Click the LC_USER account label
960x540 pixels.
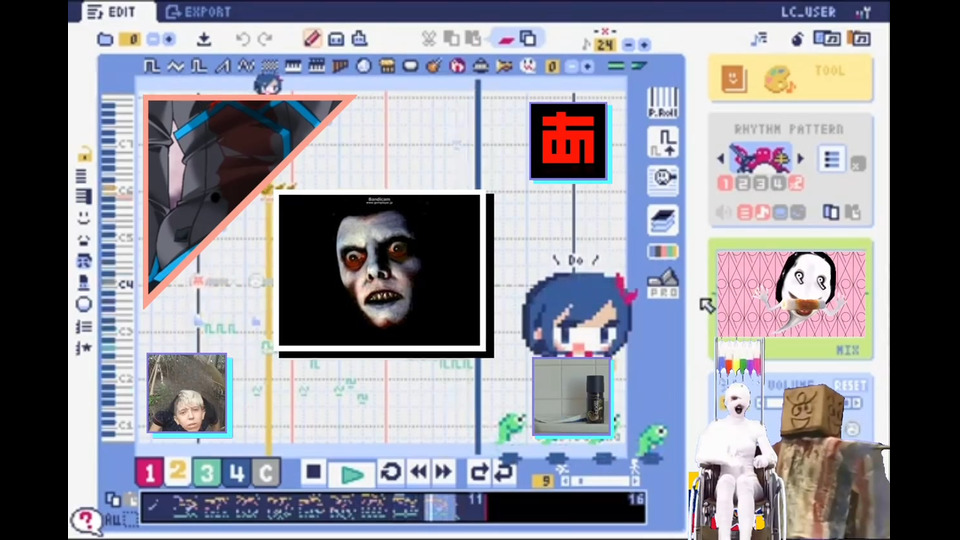point(808,12)
